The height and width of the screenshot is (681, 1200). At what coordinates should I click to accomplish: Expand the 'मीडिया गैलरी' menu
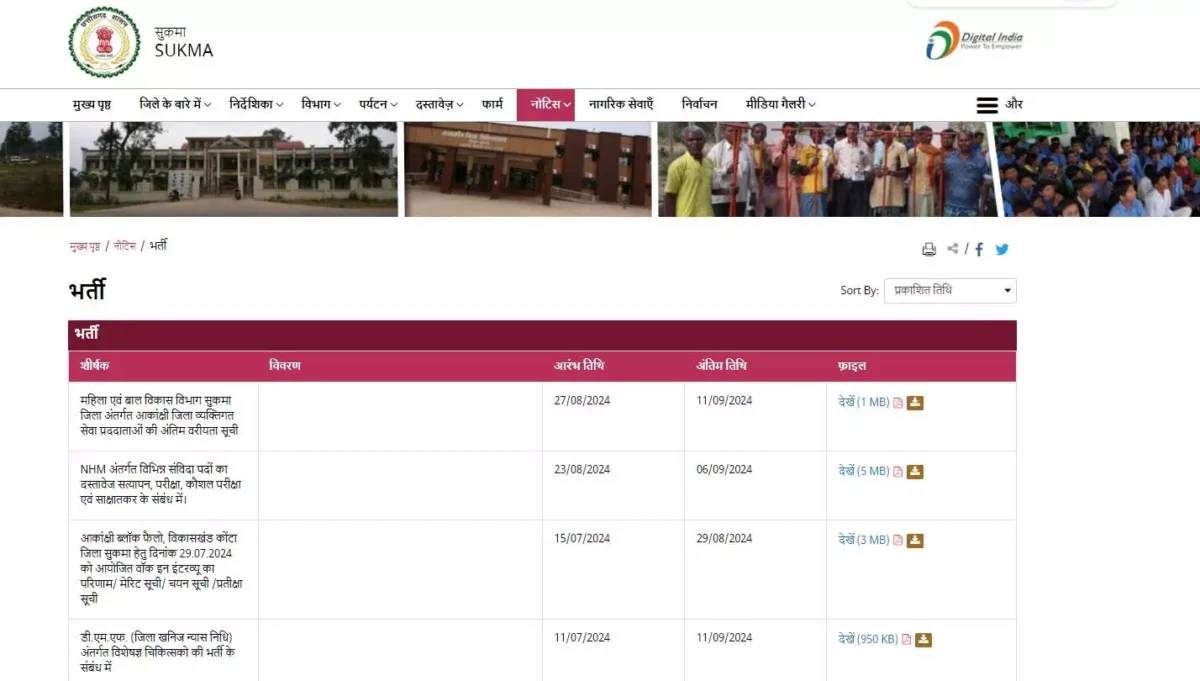780,105
